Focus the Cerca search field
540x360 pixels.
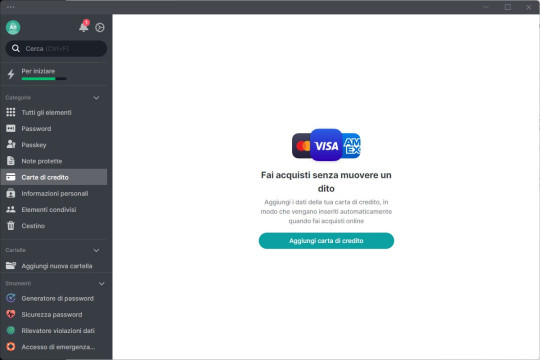[56, 49]
